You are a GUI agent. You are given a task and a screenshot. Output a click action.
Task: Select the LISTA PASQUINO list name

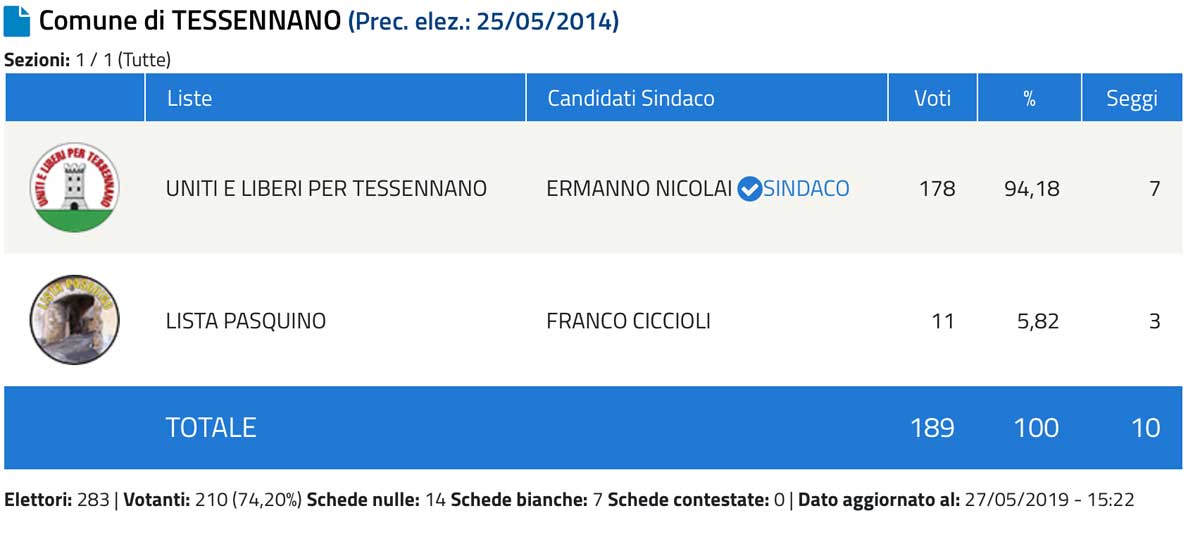[x=246, y=321]
